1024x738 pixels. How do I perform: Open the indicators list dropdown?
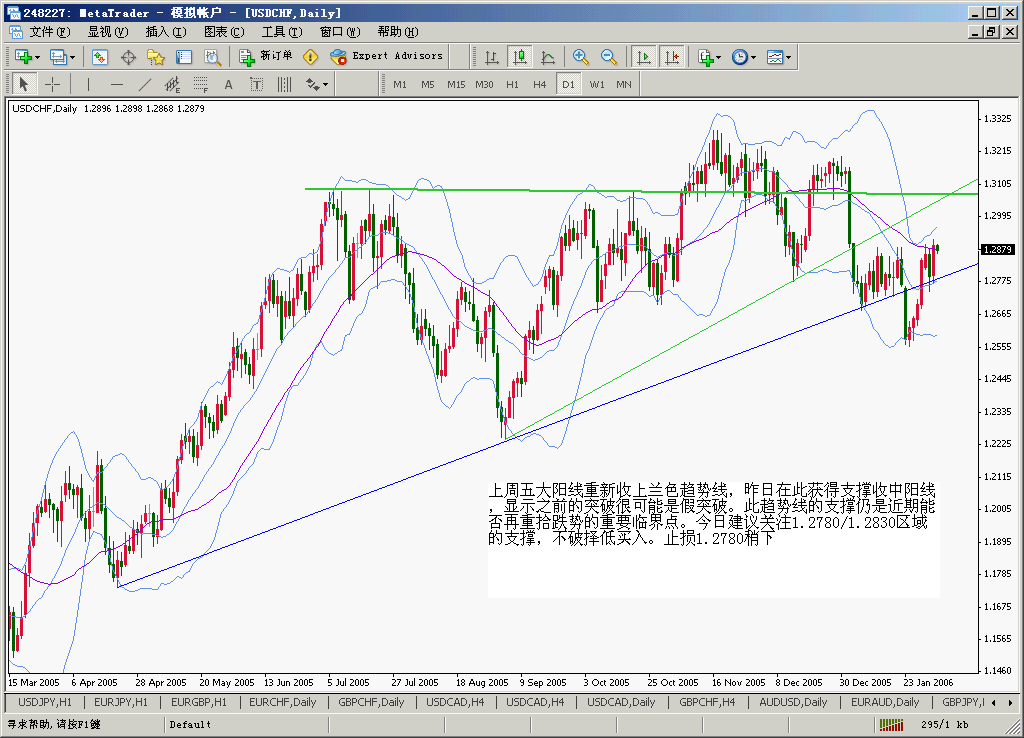(709, 57)
